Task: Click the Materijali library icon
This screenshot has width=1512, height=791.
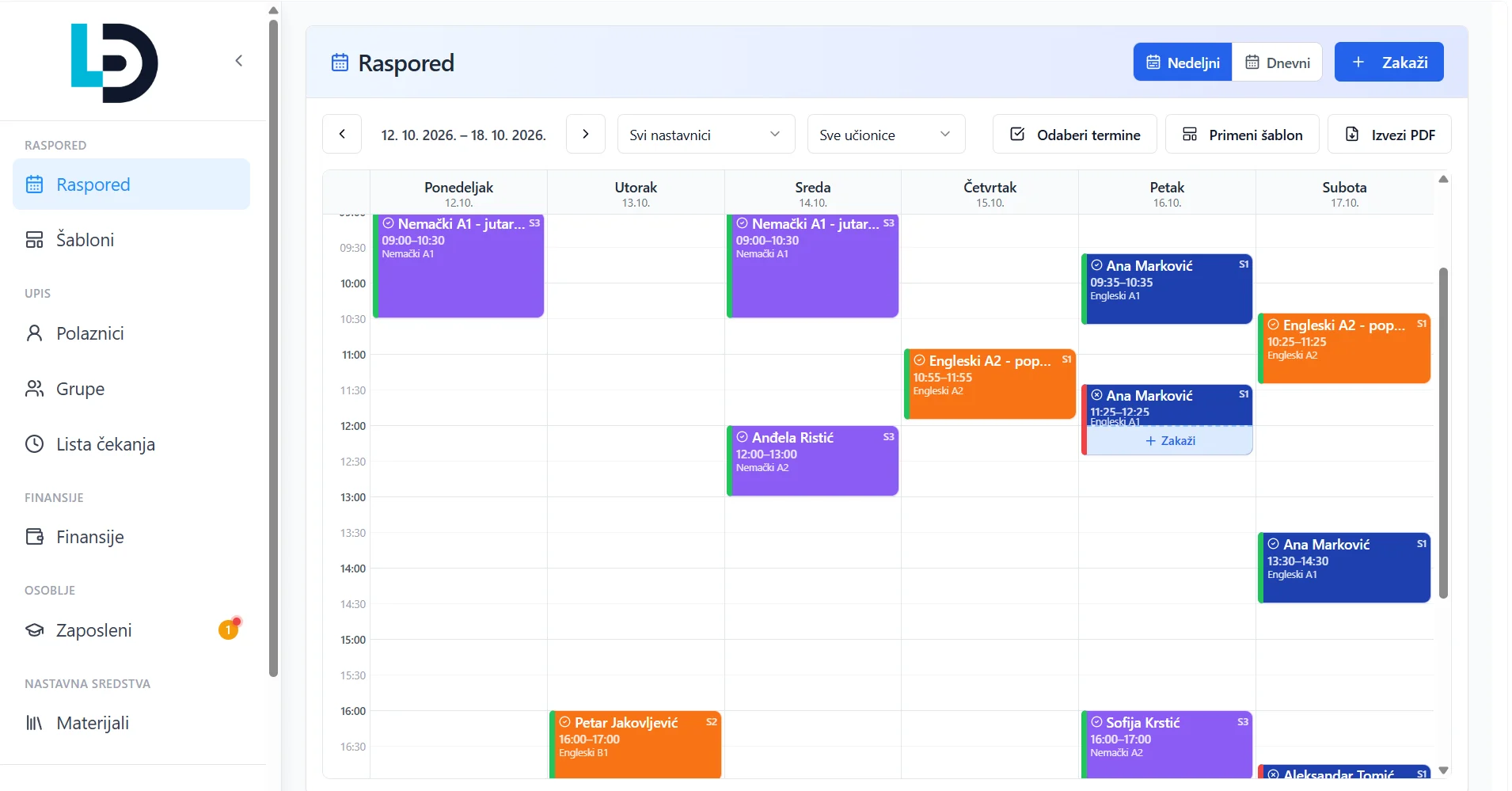Action: [x=34, y=723]
